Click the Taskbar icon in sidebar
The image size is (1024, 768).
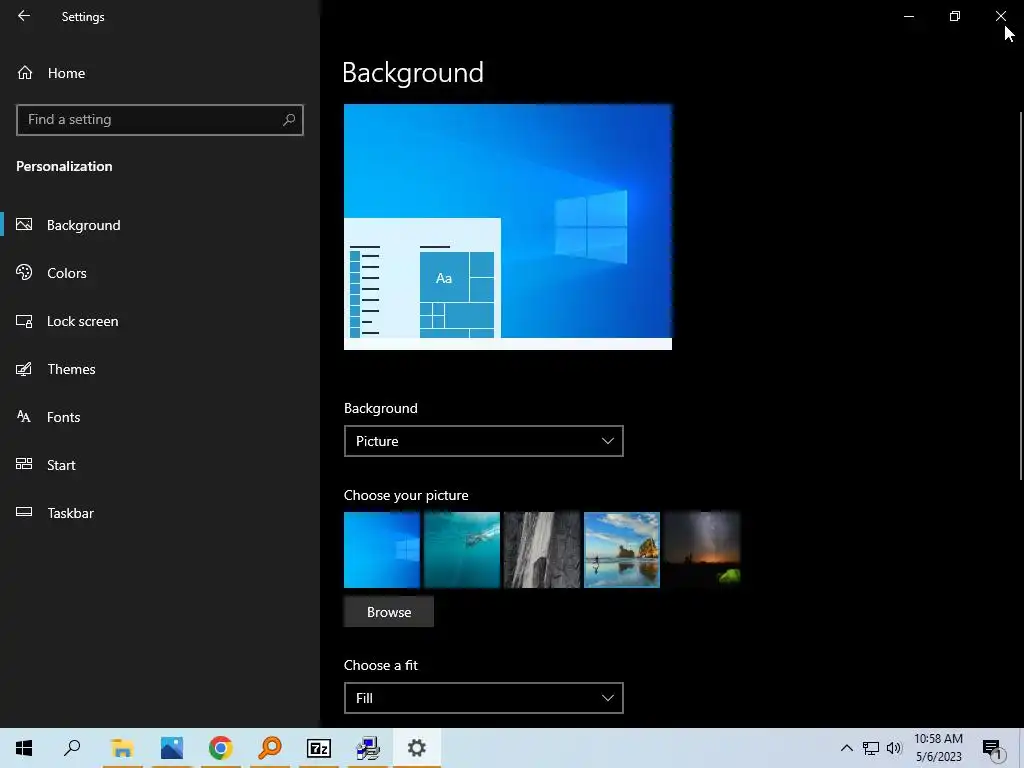click(x=24, y=512)
